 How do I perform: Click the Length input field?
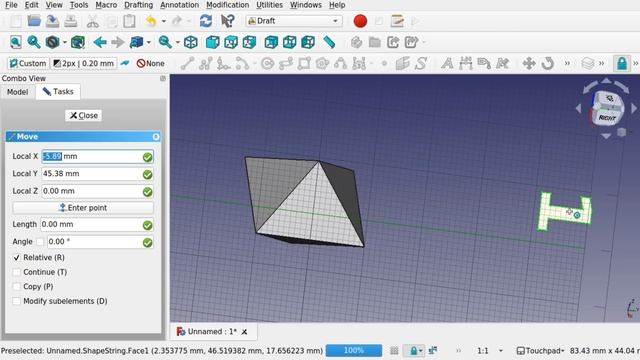click(x=97, y=224)
